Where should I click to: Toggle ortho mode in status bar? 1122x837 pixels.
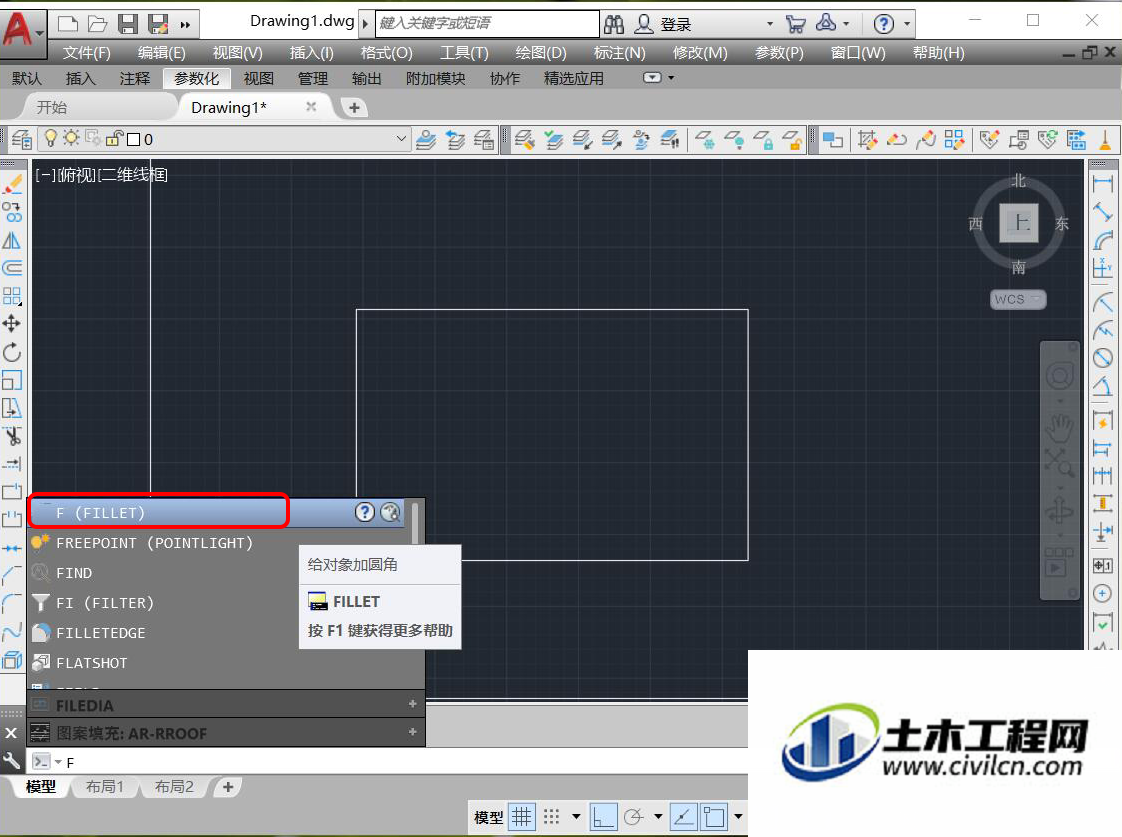point(603,816)
